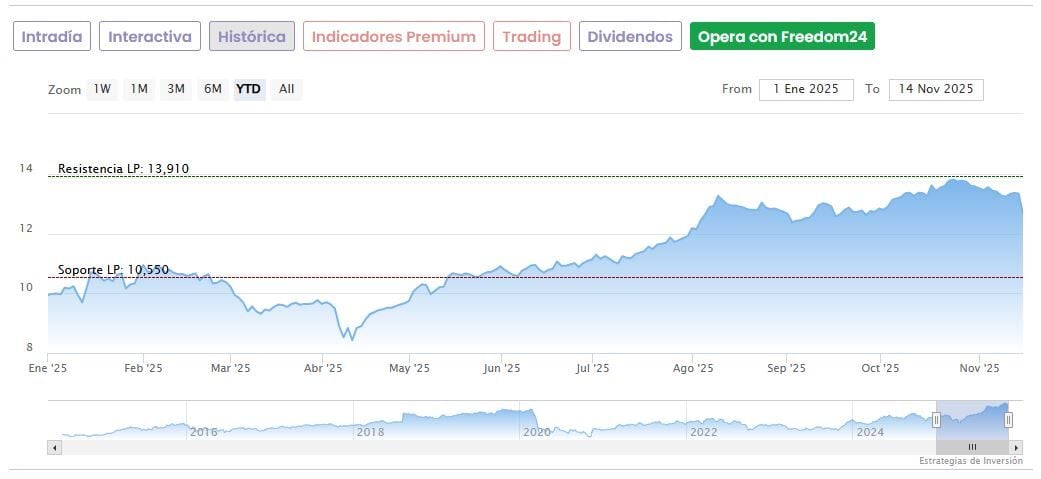
Task: Select the Histórica tab
Action: (x=252, y=37)
